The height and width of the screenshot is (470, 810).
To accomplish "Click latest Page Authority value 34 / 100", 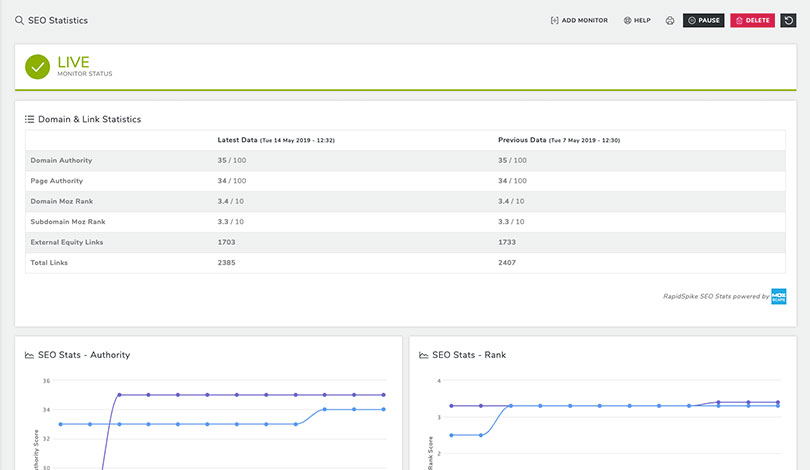I will 231,181.
